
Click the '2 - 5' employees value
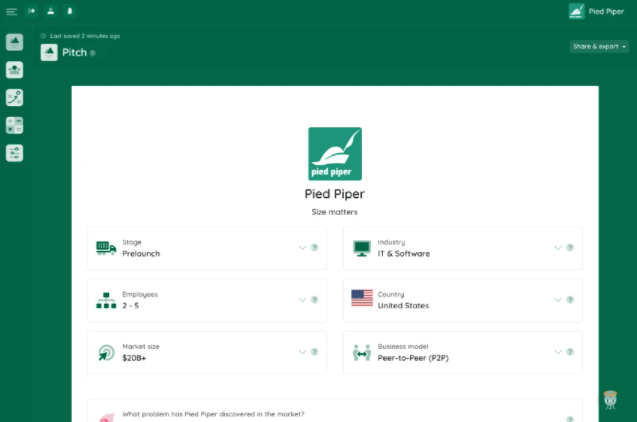click(x=130, y=305)
